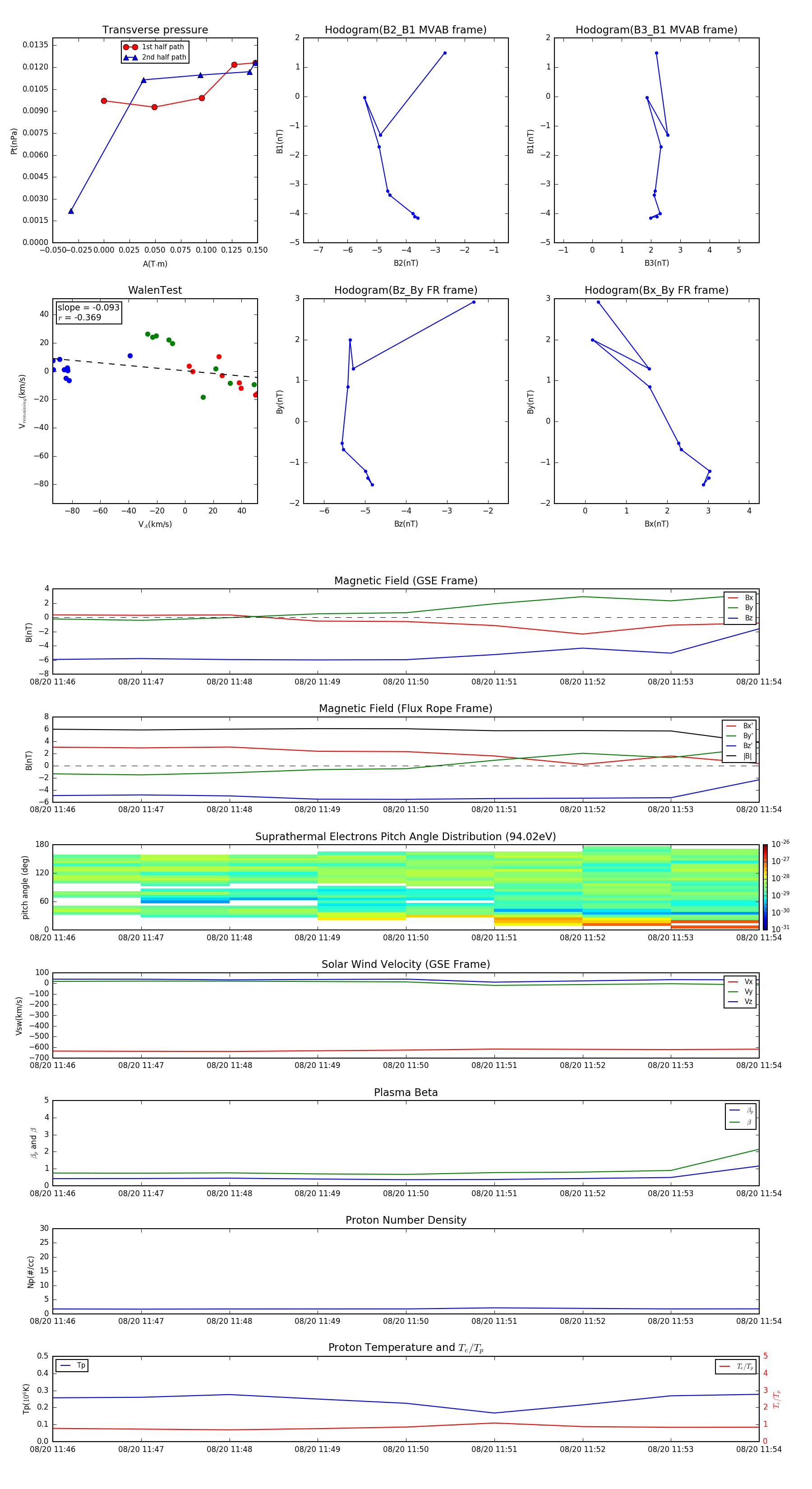Click the "10^-26" color scale tick label

[x=780, y=844]
